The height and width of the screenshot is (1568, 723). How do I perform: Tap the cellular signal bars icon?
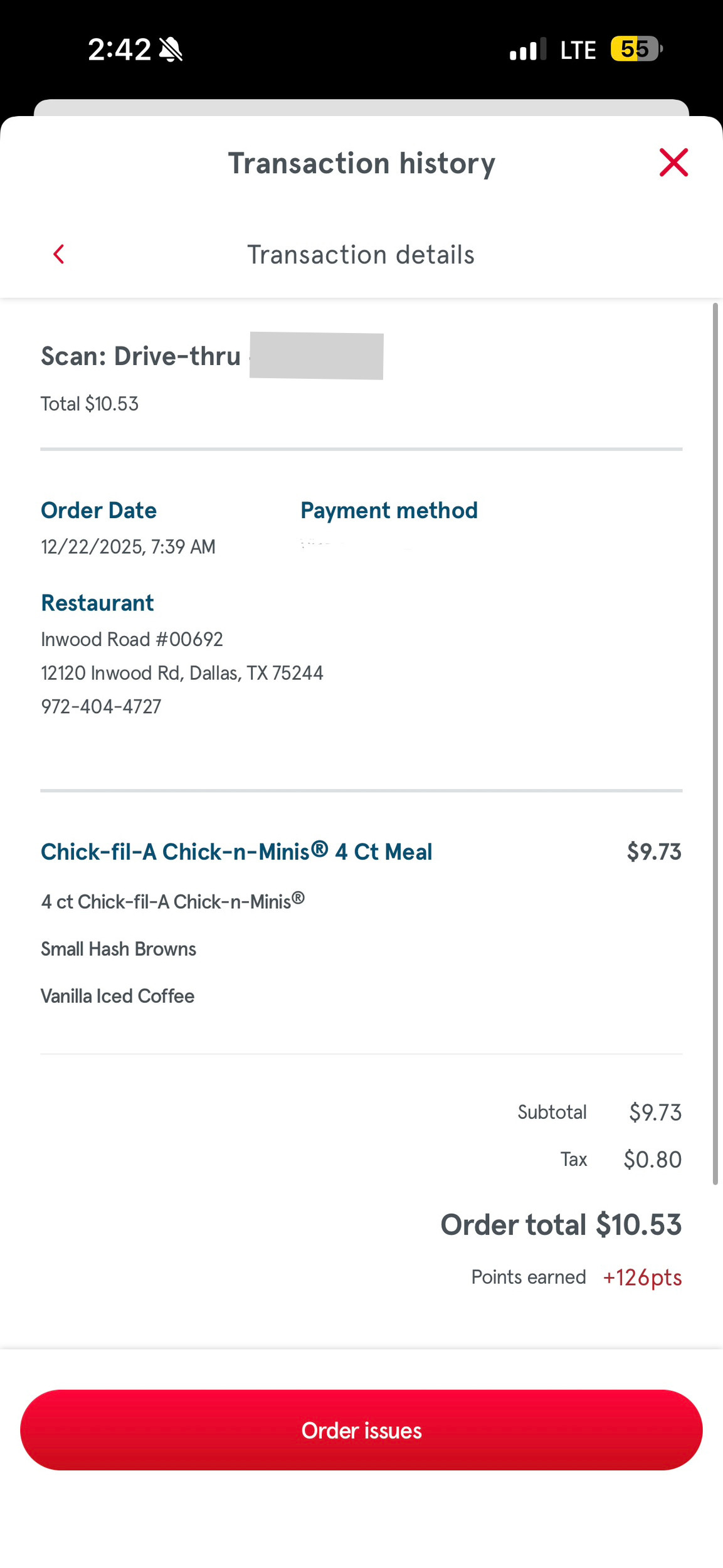click(x=527, y=50)
